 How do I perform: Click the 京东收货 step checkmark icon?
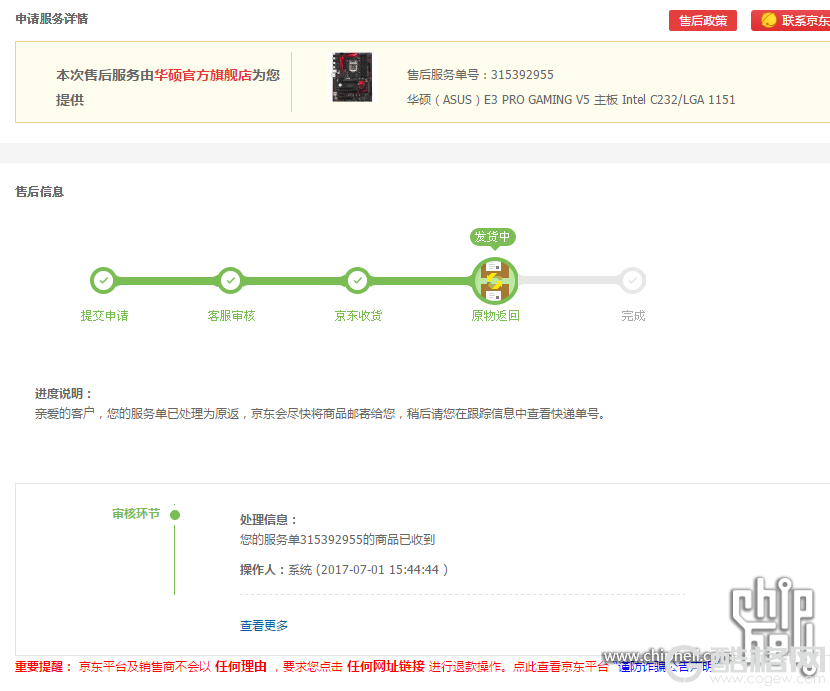[358, 280]
